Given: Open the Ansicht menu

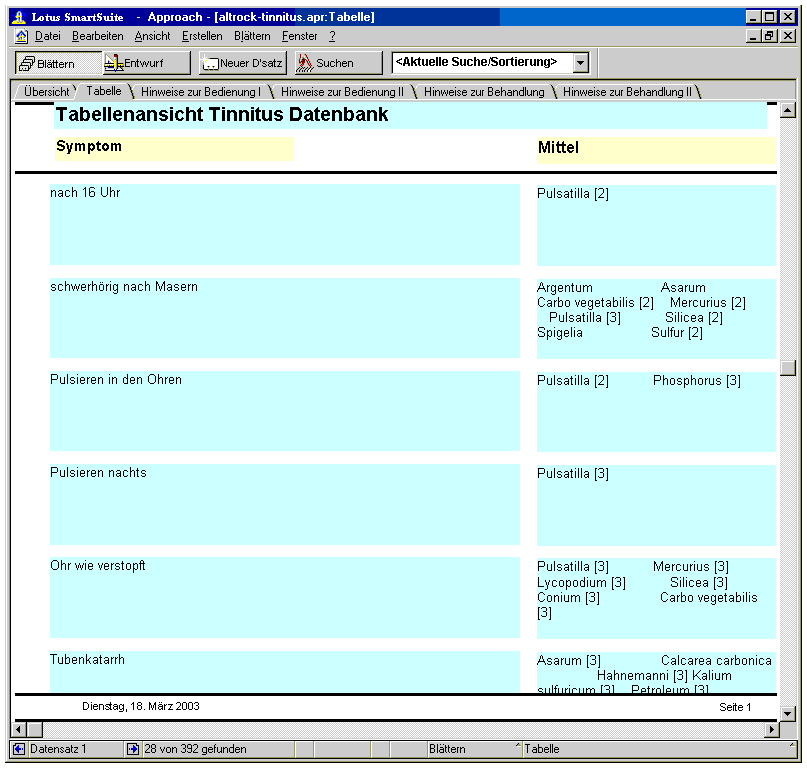Looking at the screenshot, I should [152, 36].
